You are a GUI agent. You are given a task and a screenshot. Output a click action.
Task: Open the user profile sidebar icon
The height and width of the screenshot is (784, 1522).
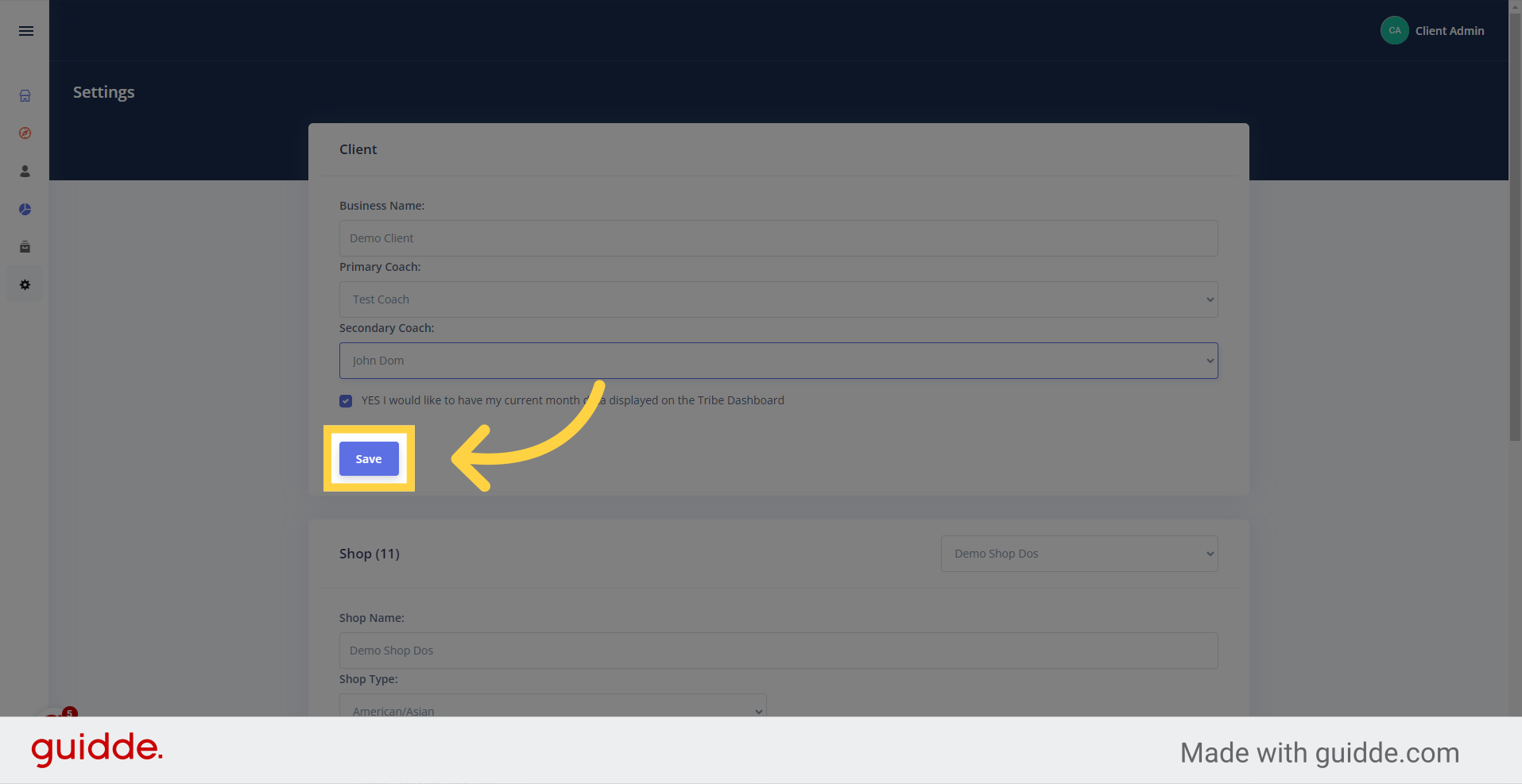(25, 171)
